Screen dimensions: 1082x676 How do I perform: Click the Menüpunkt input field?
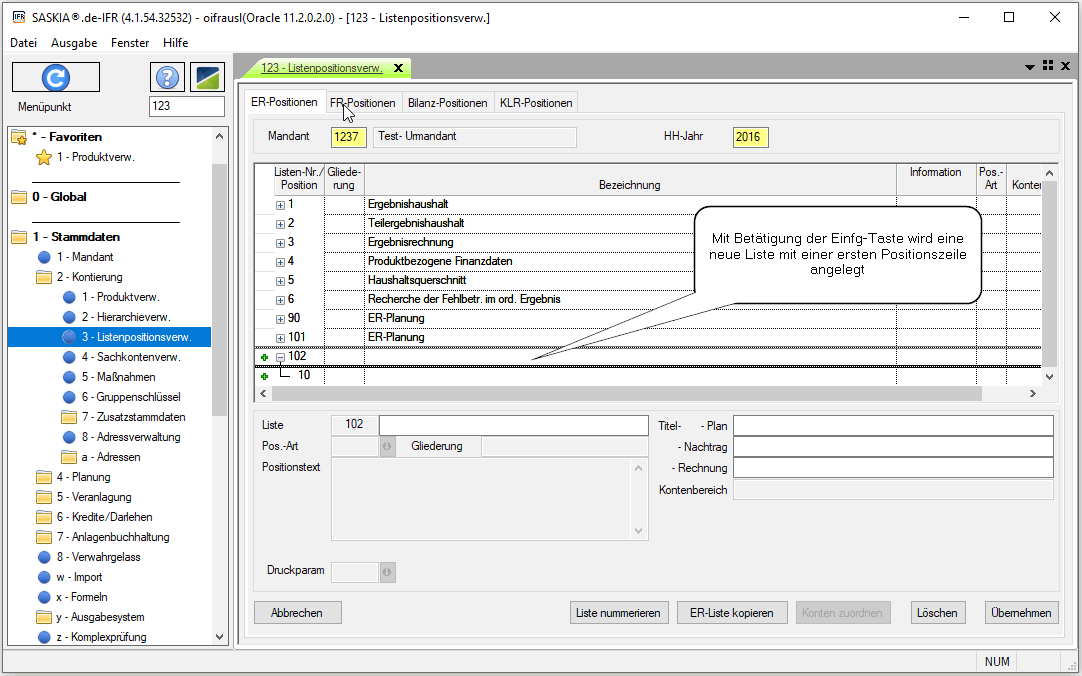pyautogui.click(x=186, y=107)
